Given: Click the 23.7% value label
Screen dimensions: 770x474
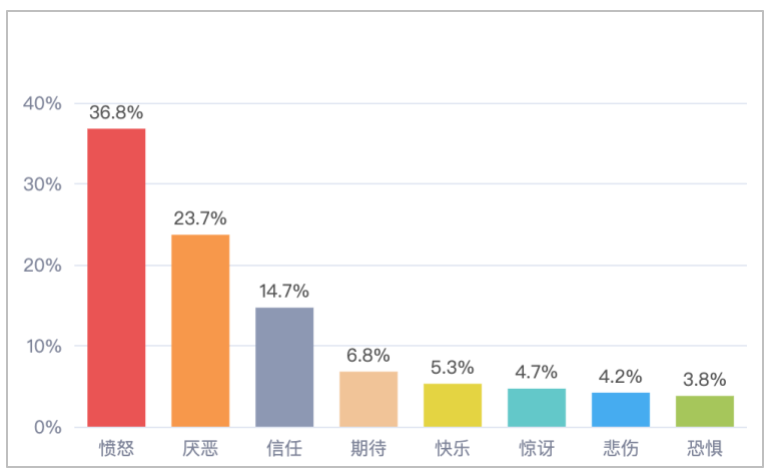Looking at the screenshot, I should [200, 219].
